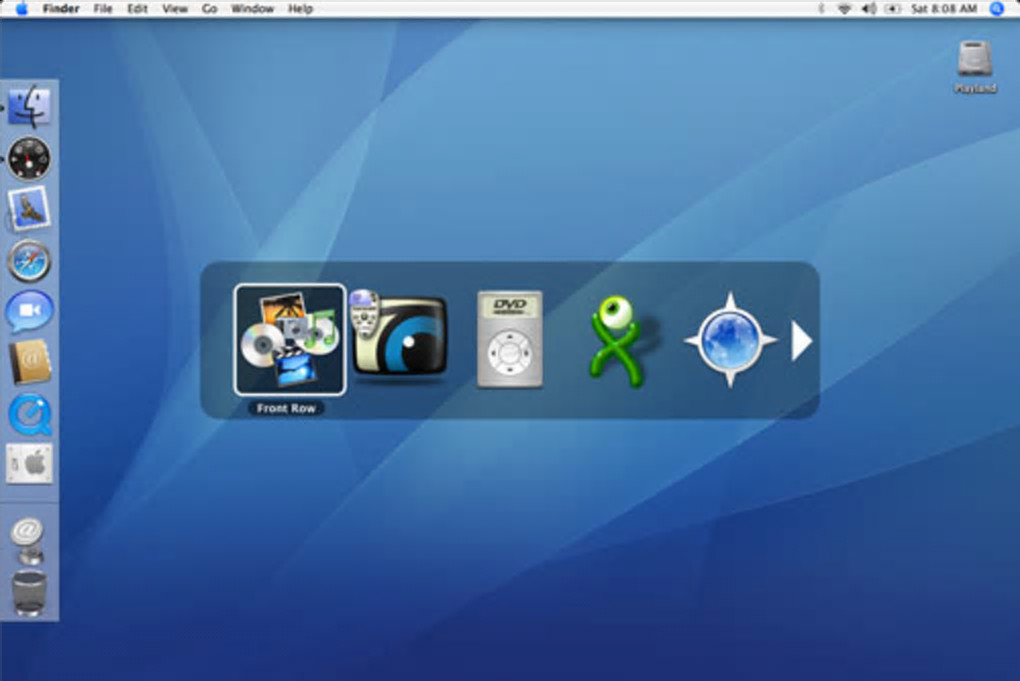1020x681 pixels.
Task: Launch the blue globe compass app icon
Action: pyautogui.click(x=730, y=340)
